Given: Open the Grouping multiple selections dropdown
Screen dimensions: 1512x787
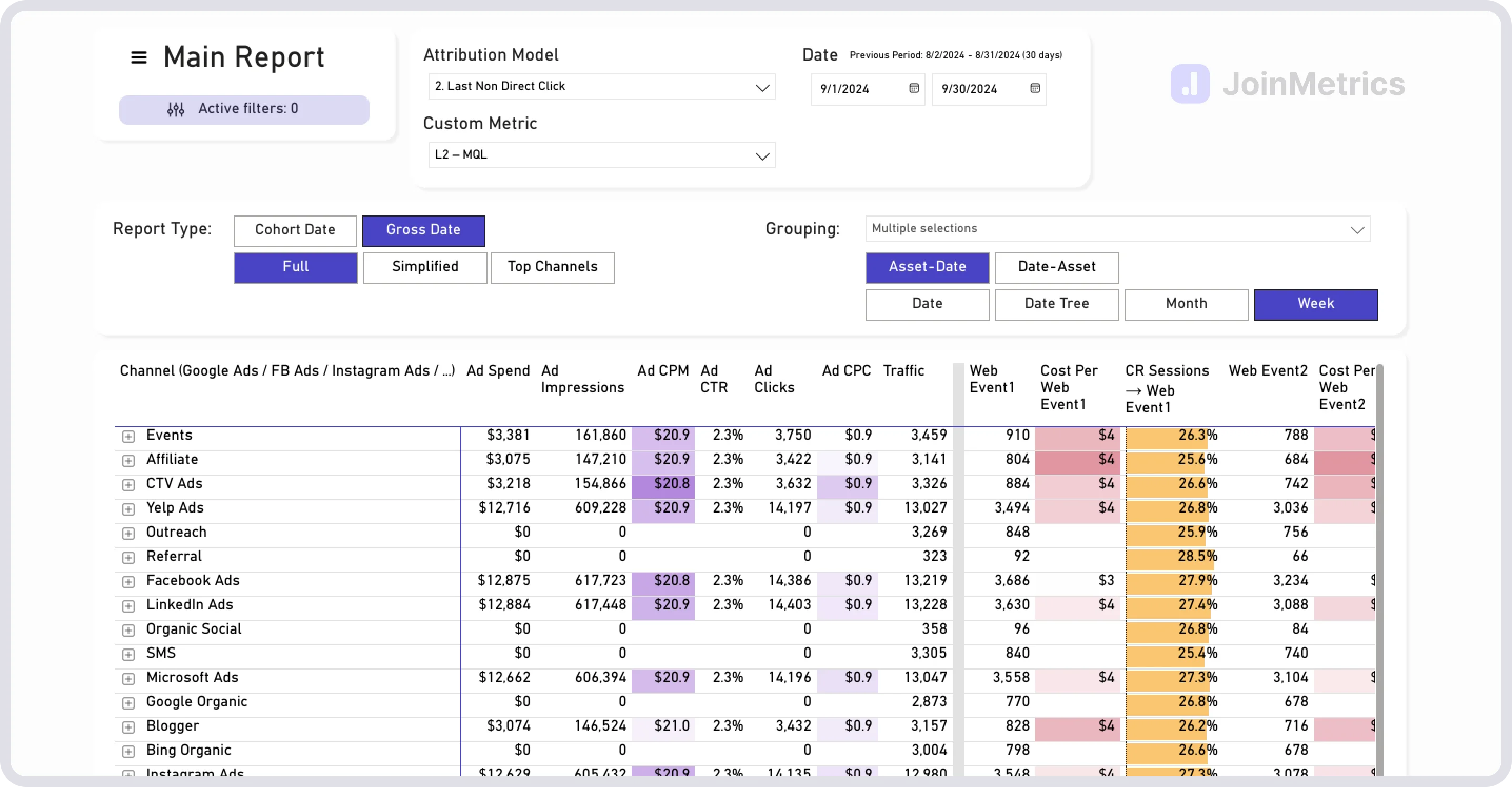Looking at the screenshot, I should [x=1115, y=229].
